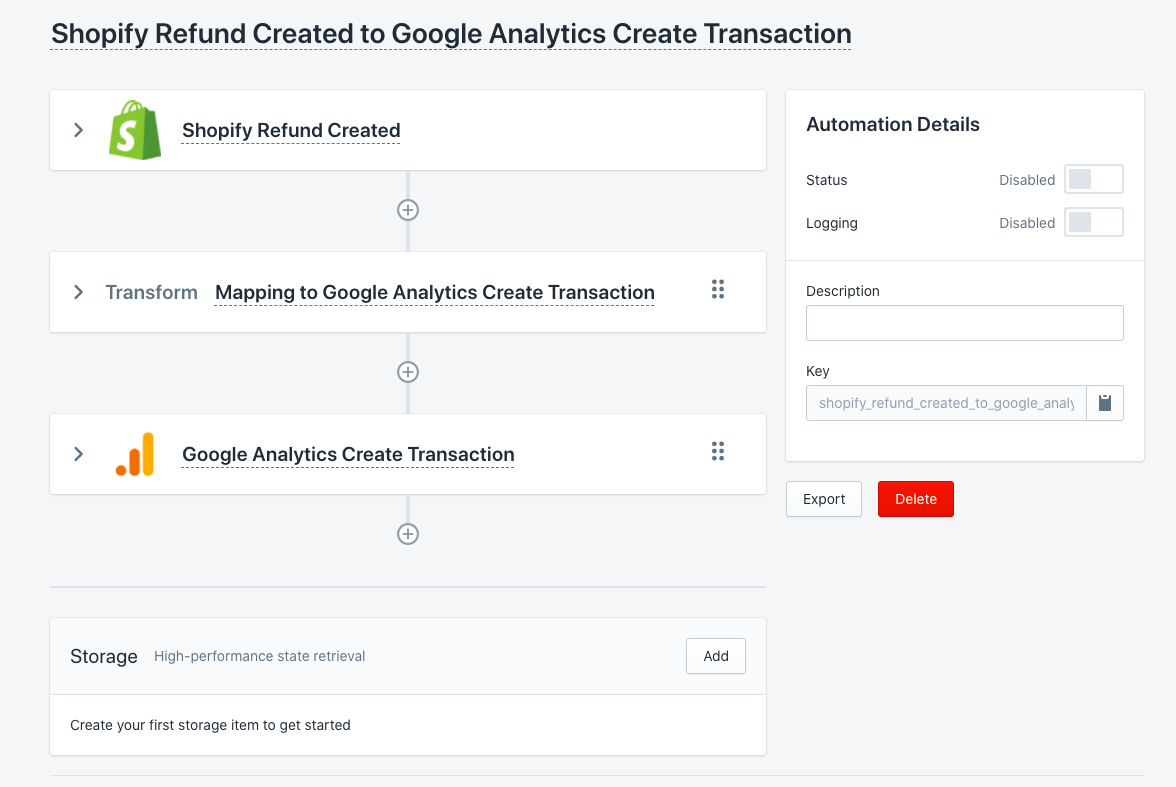The width and height of the screenshot is (1176, 787).
Task: Rename the Shopify Refund Created step title
Action: 291,131
